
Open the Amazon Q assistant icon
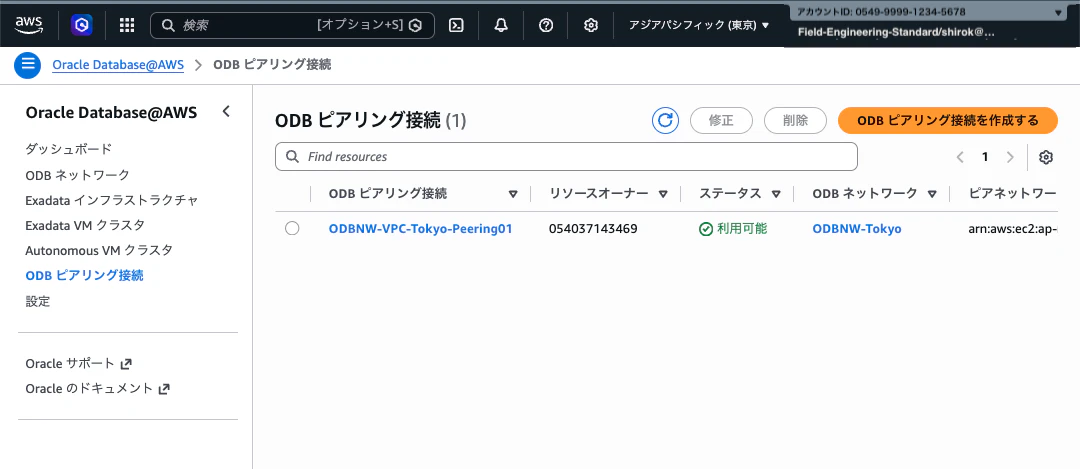tap(82, 25)
